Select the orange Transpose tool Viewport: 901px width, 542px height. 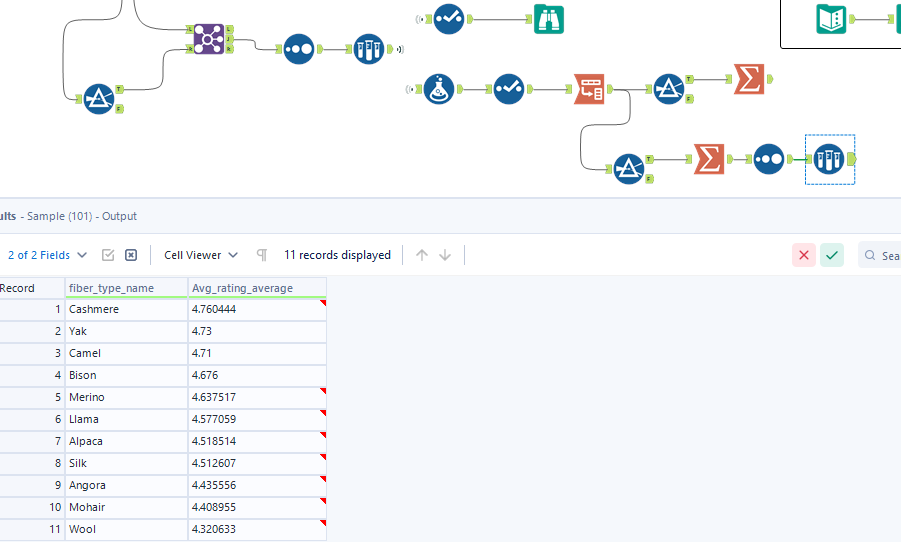(589, 89)
